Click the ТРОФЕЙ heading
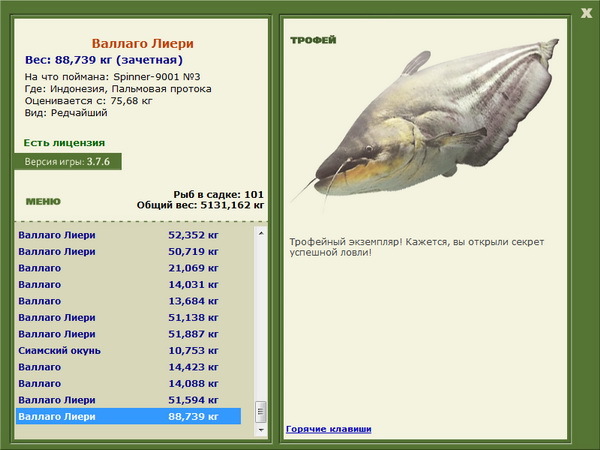600x450 pixels. point(313,40)
